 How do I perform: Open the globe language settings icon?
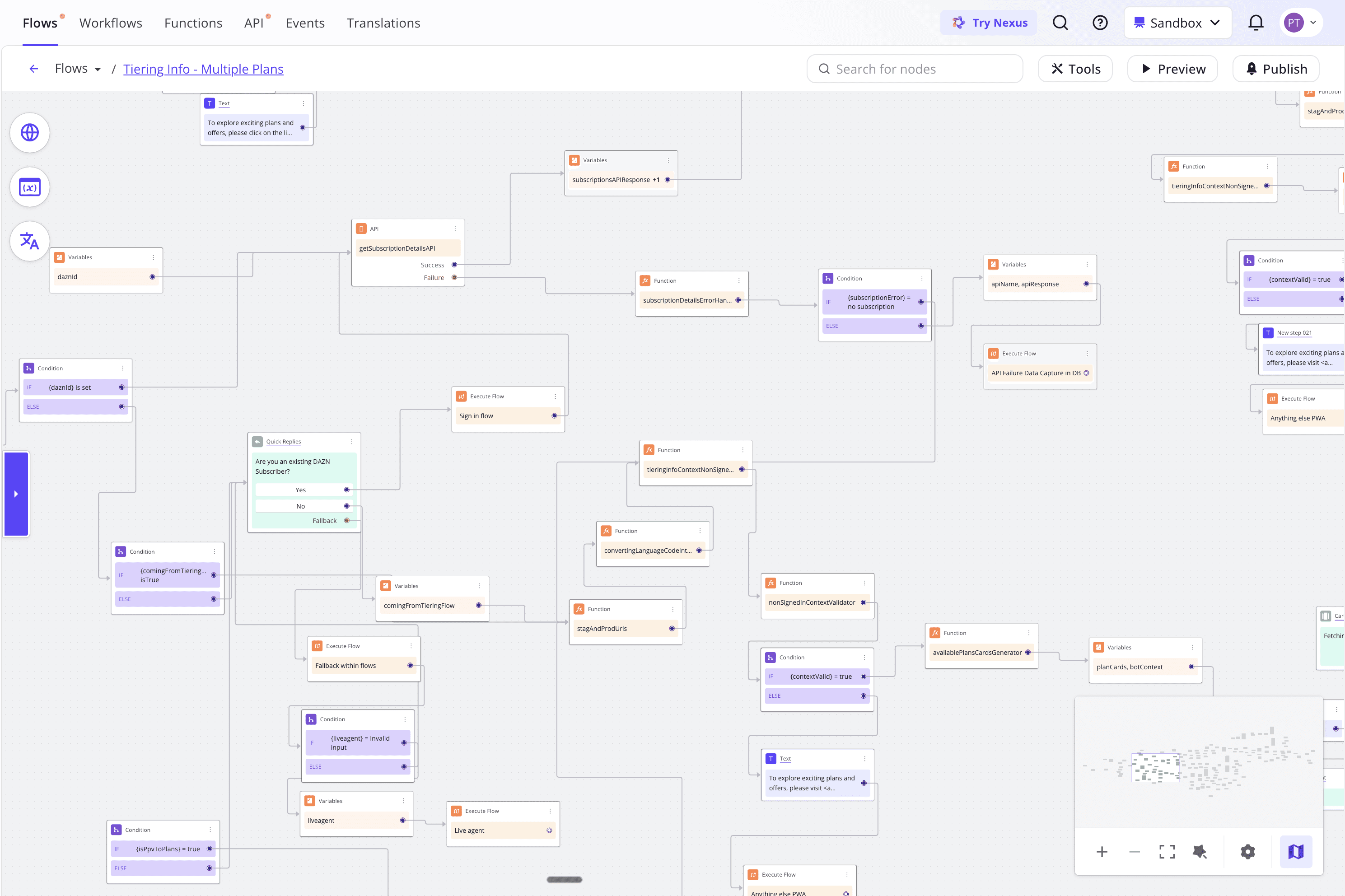click(30, 133)
